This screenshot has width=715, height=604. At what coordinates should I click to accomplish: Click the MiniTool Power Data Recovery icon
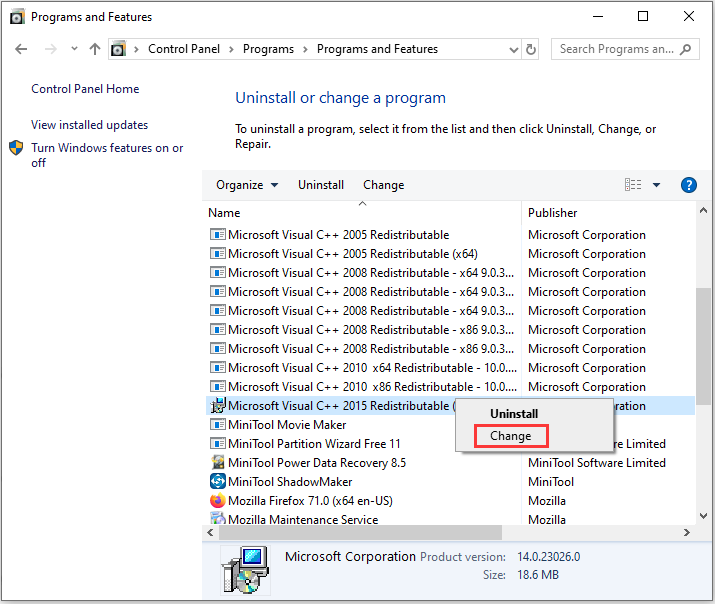click(218, 462)
